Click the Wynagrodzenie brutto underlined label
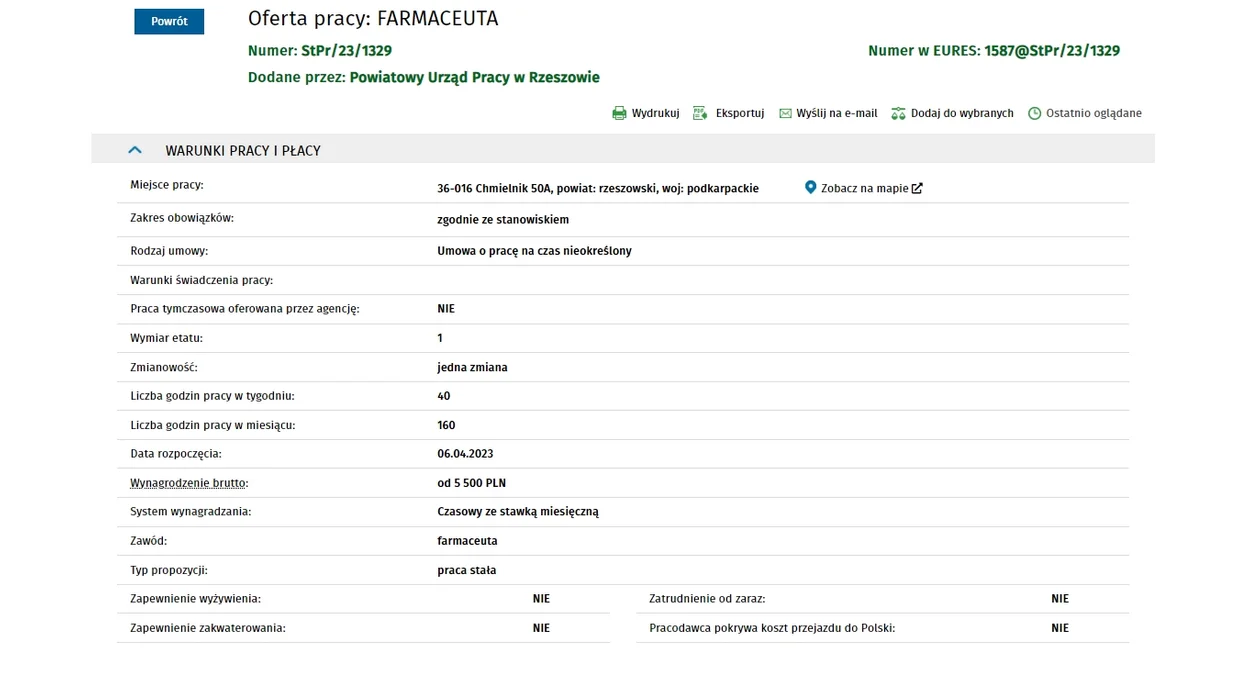 click(x=189, y=483)
